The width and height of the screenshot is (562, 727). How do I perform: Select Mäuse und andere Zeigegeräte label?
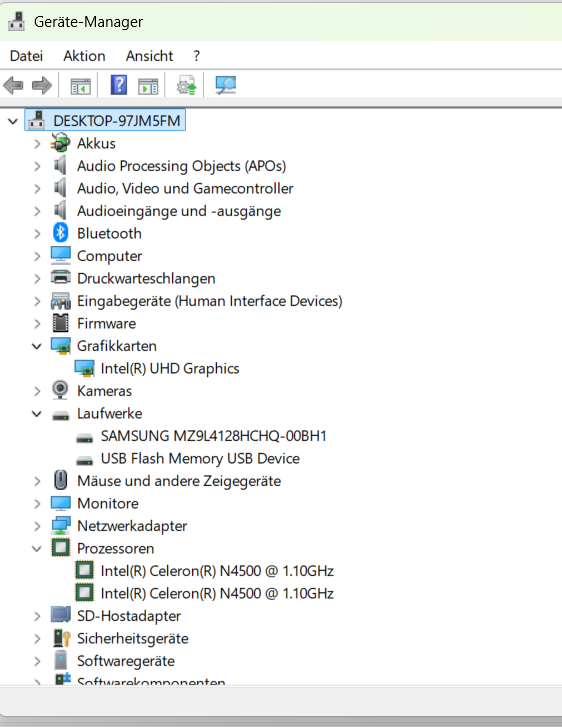(179, 481)
